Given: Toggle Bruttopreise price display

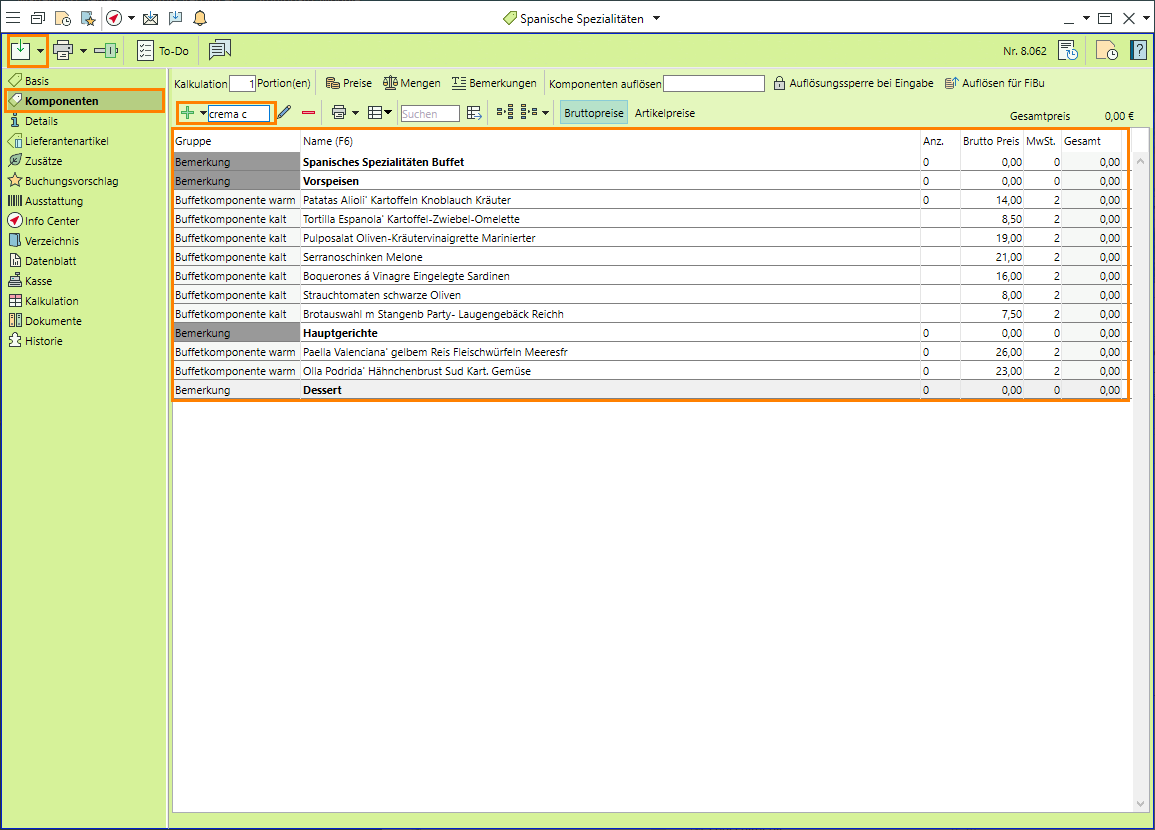Looking at the screenshot, I should (x=593, y=113).
